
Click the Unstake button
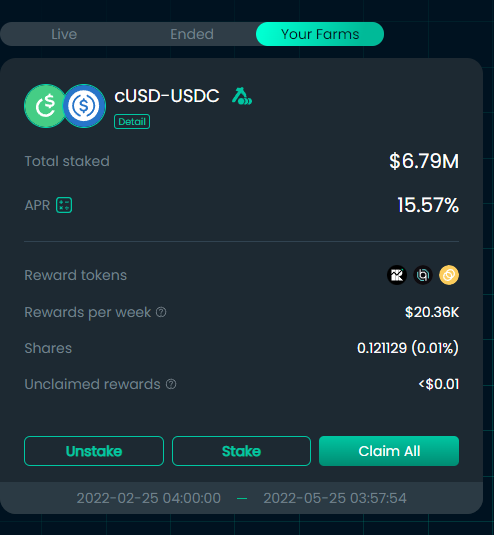(x=94, y=451)
